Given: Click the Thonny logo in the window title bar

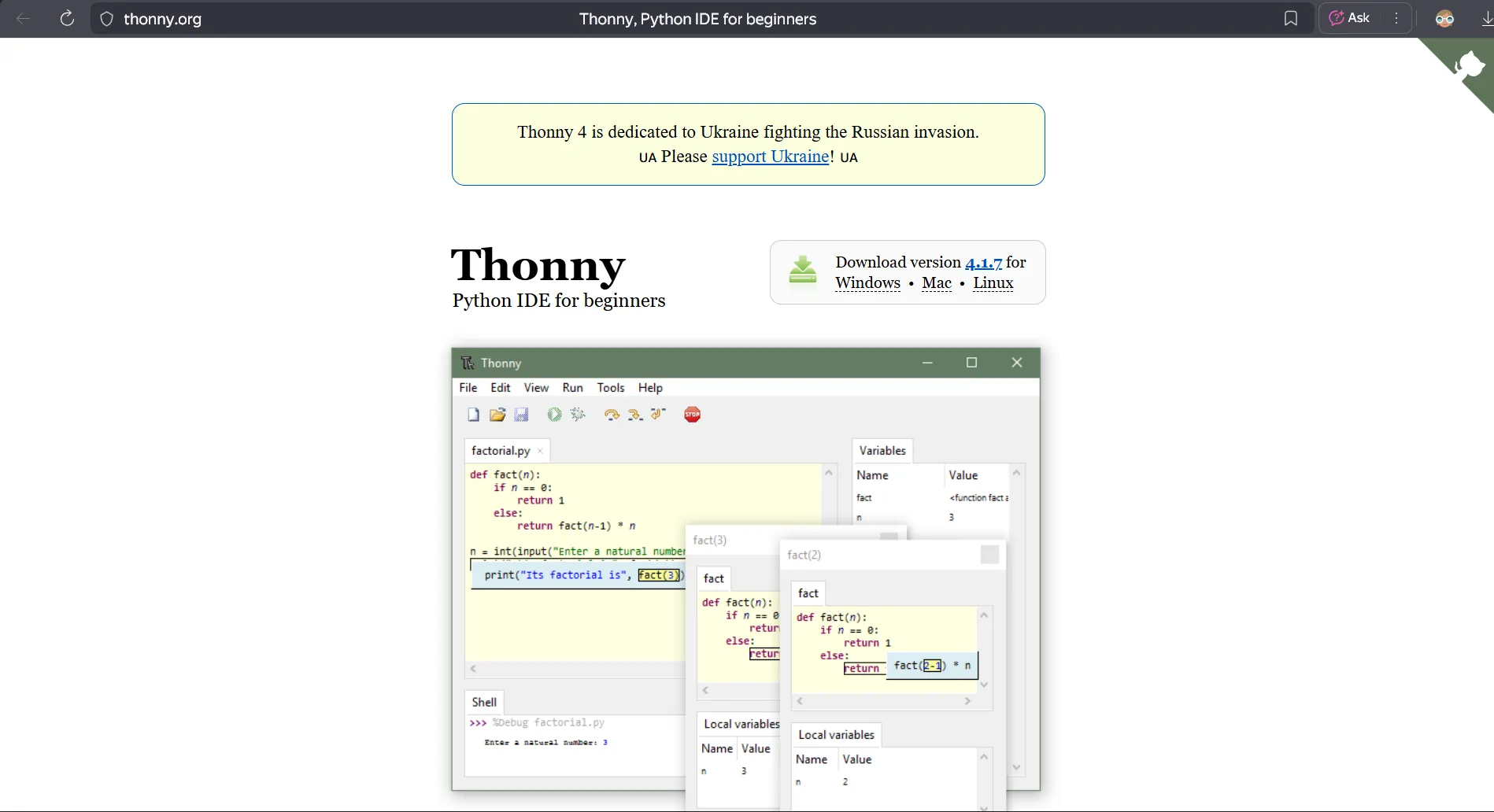Looking at the screenshot, I should (468, 363).
